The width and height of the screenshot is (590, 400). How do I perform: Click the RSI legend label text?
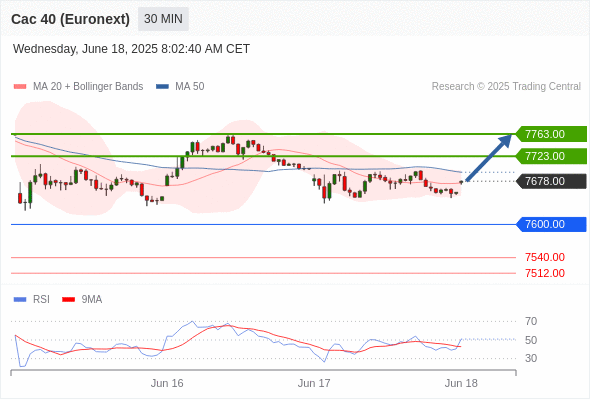[41, 300]
